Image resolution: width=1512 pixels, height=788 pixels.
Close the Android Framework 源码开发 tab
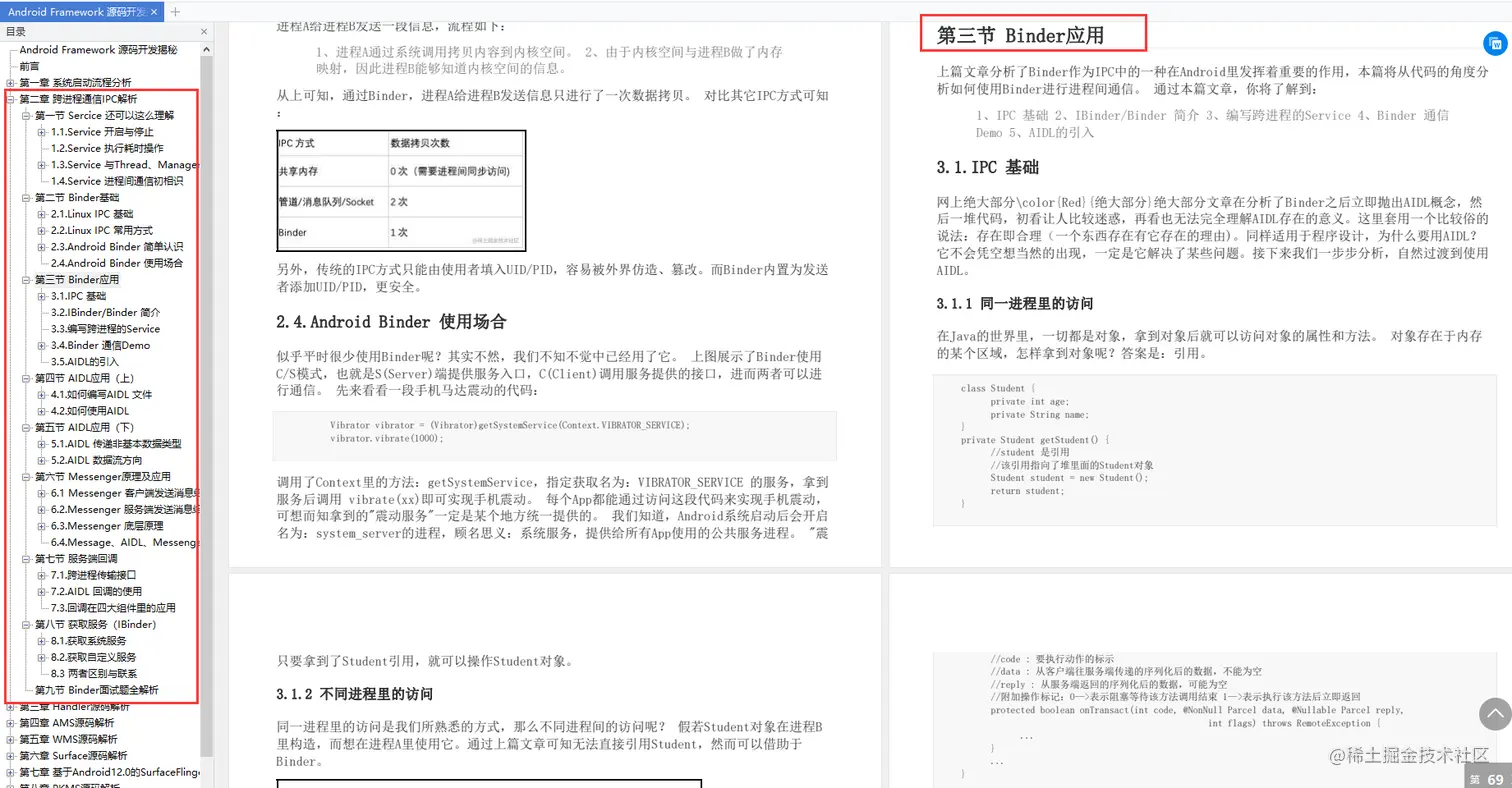153,13
